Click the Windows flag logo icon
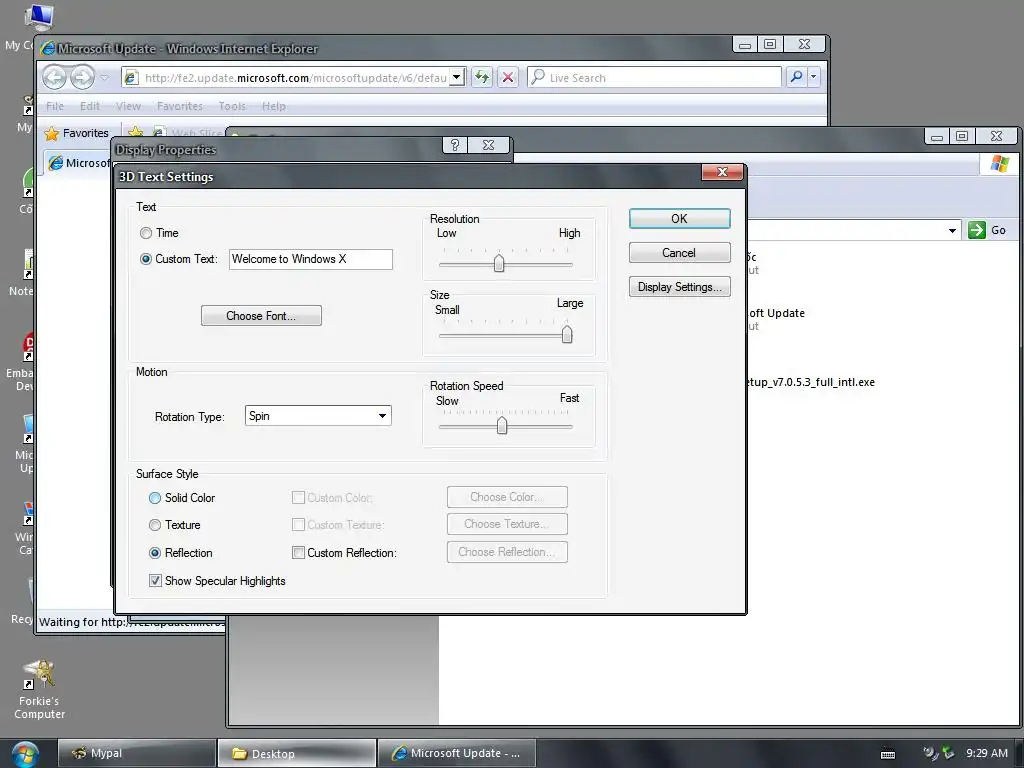1024x768 pixels. point(999,163)
